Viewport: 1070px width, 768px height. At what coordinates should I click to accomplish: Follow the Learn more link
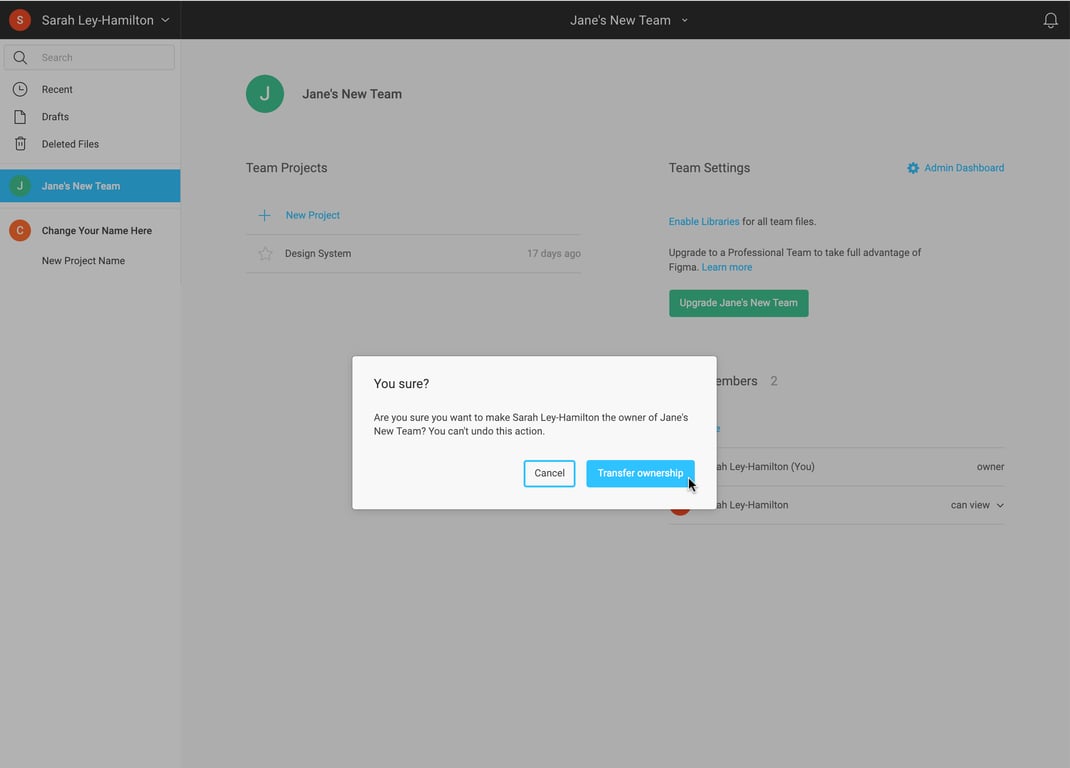coord(727,267)
